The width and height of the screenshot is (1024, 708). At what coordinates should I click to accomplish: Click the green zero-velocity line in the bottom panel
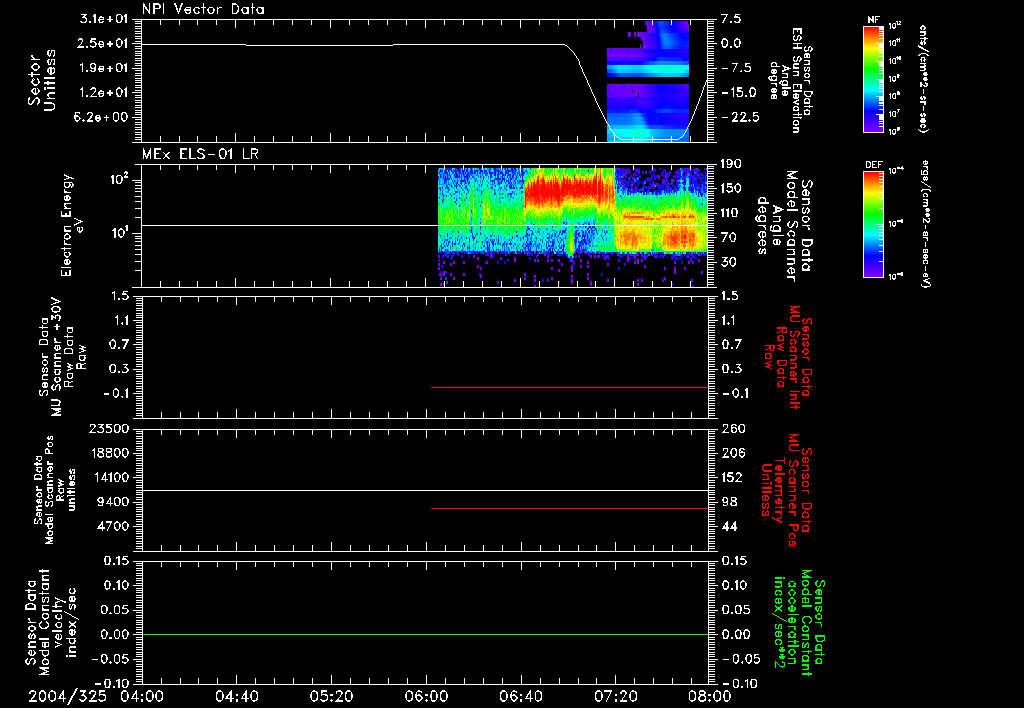424,634
